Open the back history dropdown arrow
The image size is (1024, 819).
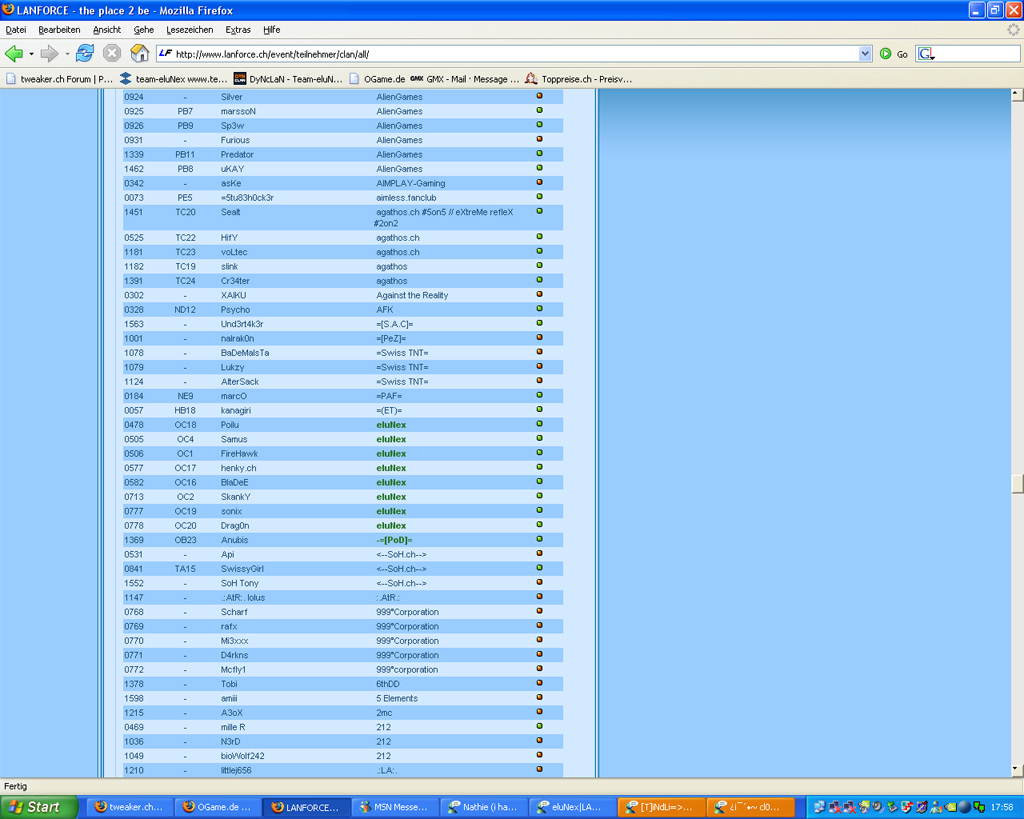pyautogui.click(x=31, y=54)
